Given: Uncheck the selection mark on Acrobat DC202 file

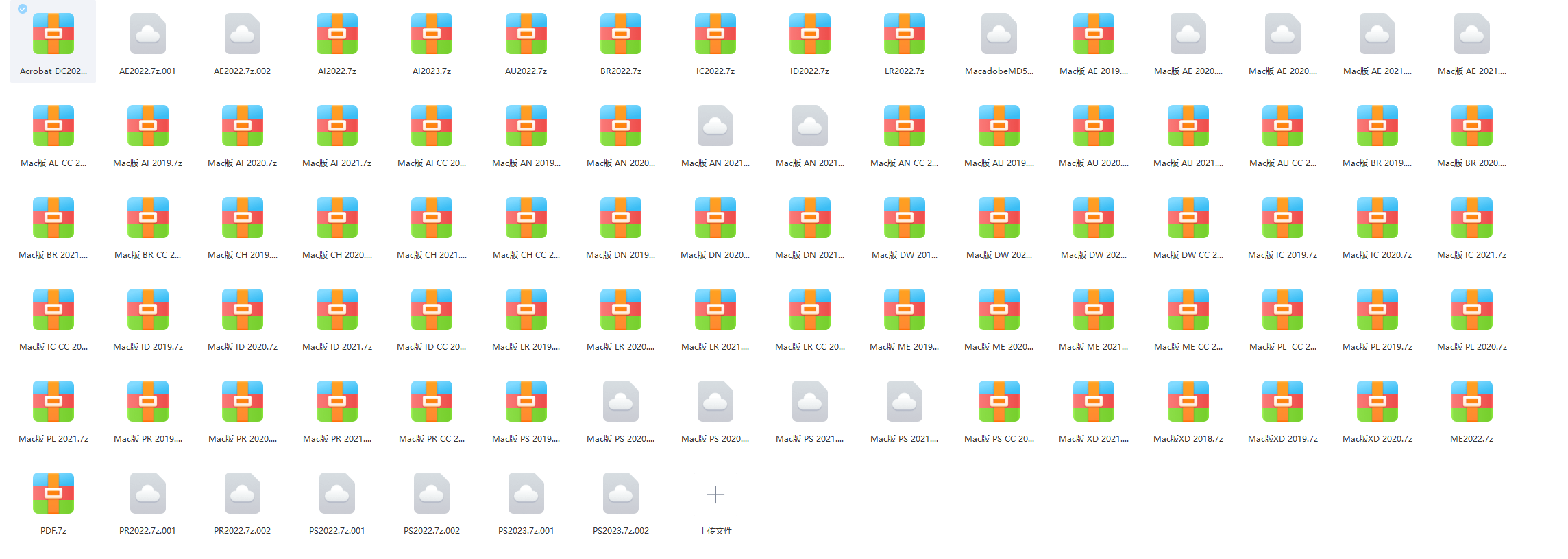Looking at the screenshot, I should [x=23, y=9].
